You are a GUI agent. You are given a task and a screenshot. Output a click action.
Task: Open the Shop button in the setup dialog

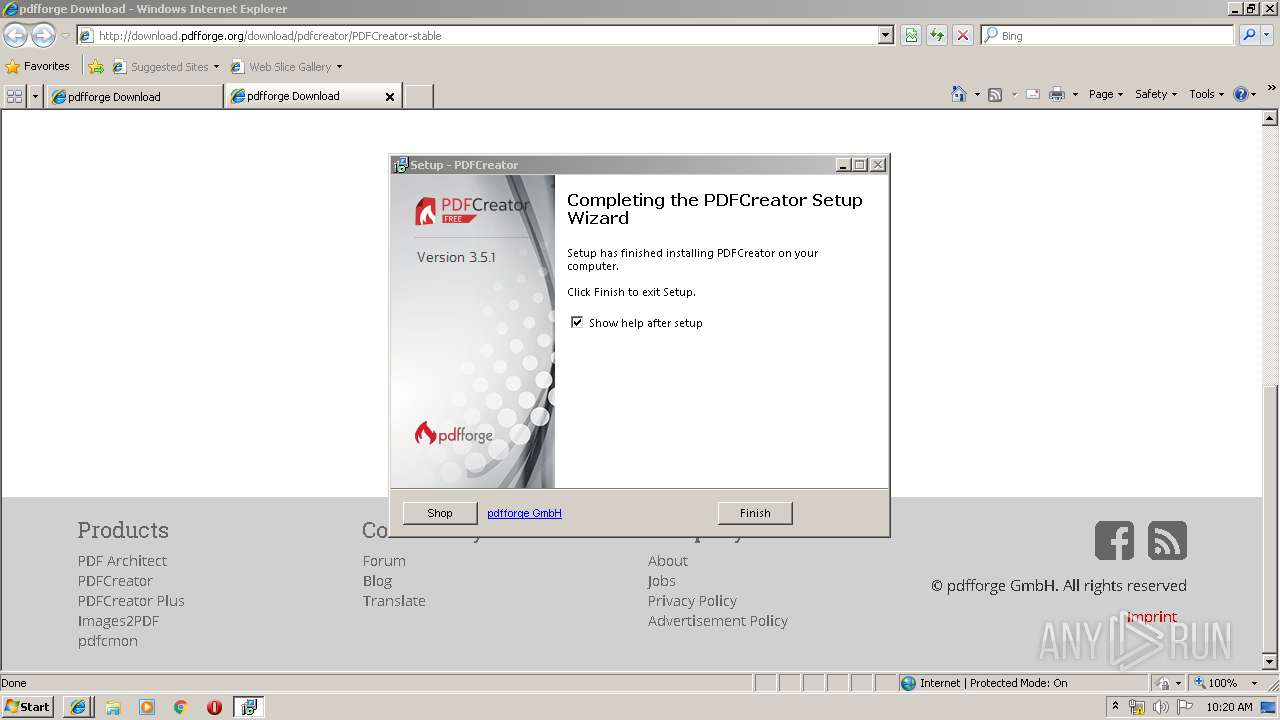[440, 513]
